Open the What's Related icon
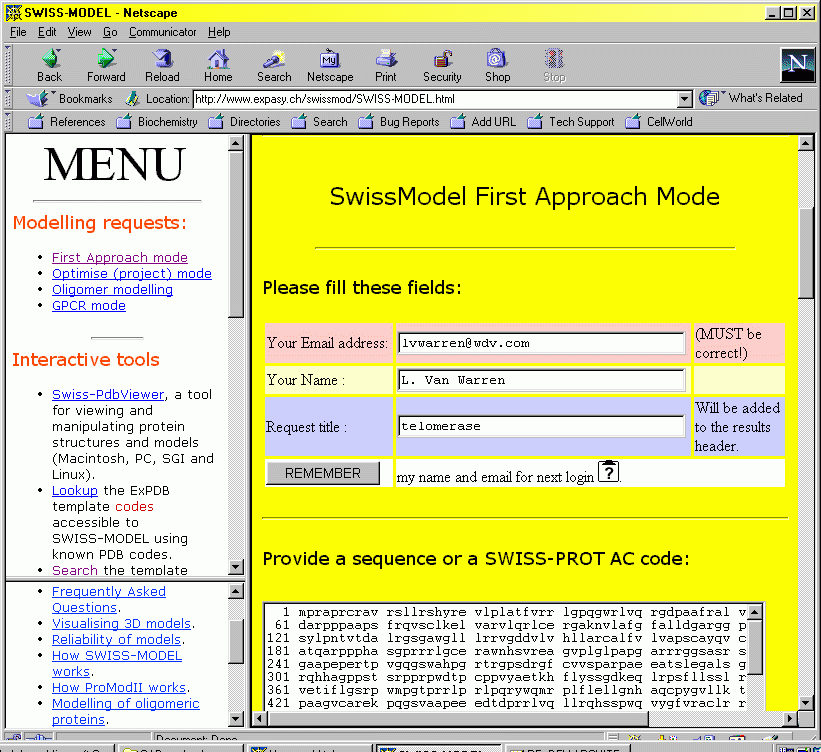821x752 pixels. coord(709,98)
